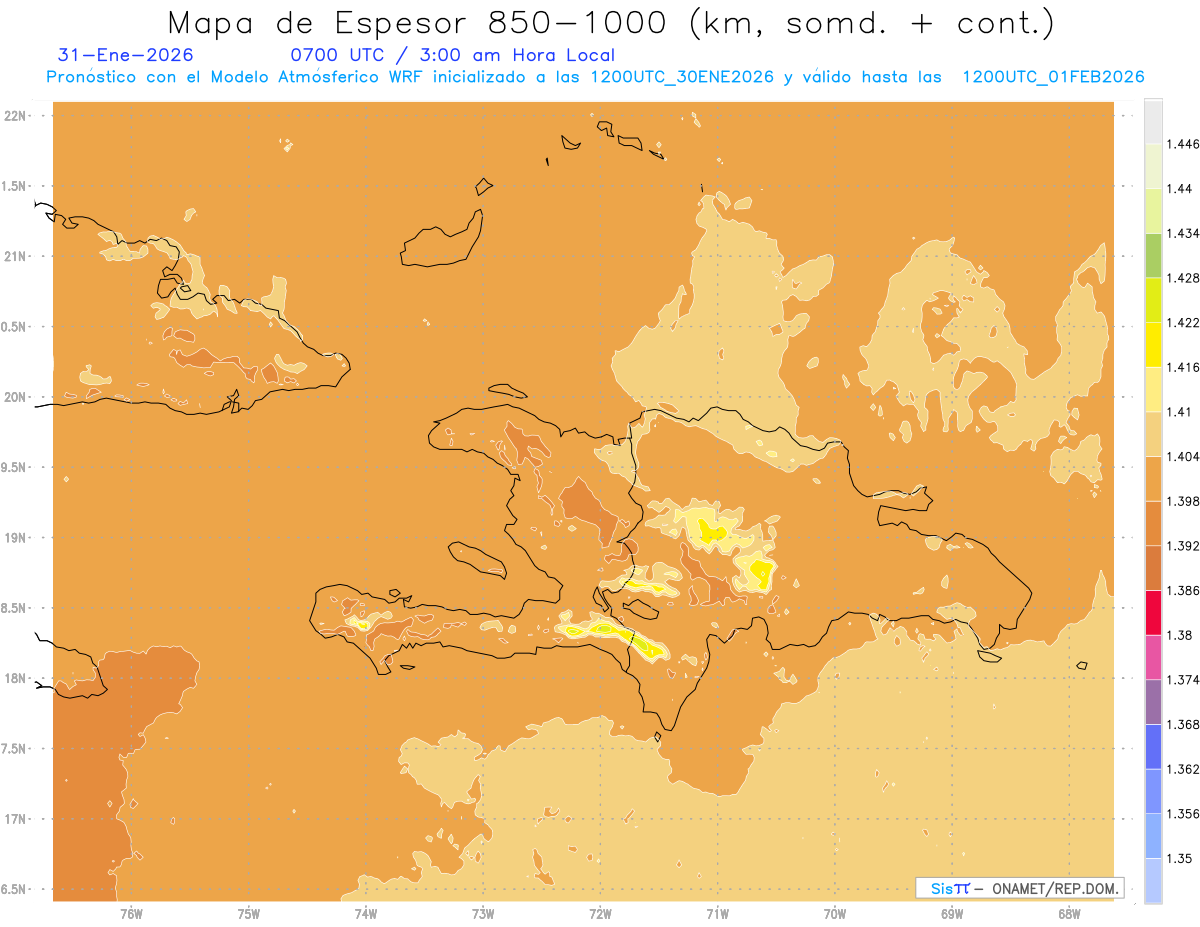Pick the red legend swatch between 1.38 and 1.386
Viewport: 1200px width, 927px height.
(x=1153, y=612)
